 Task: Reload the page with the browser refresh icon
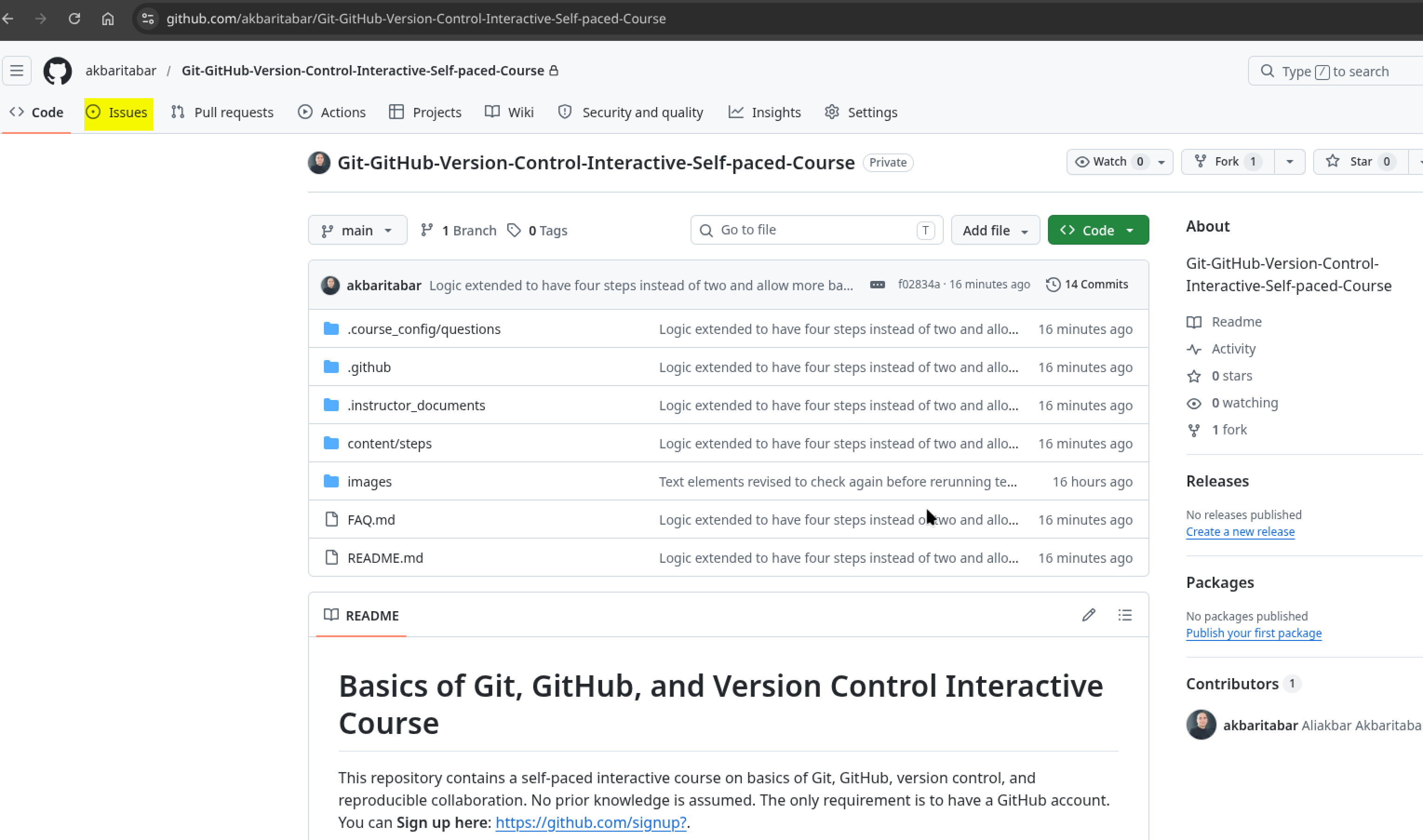pos(74,19)
